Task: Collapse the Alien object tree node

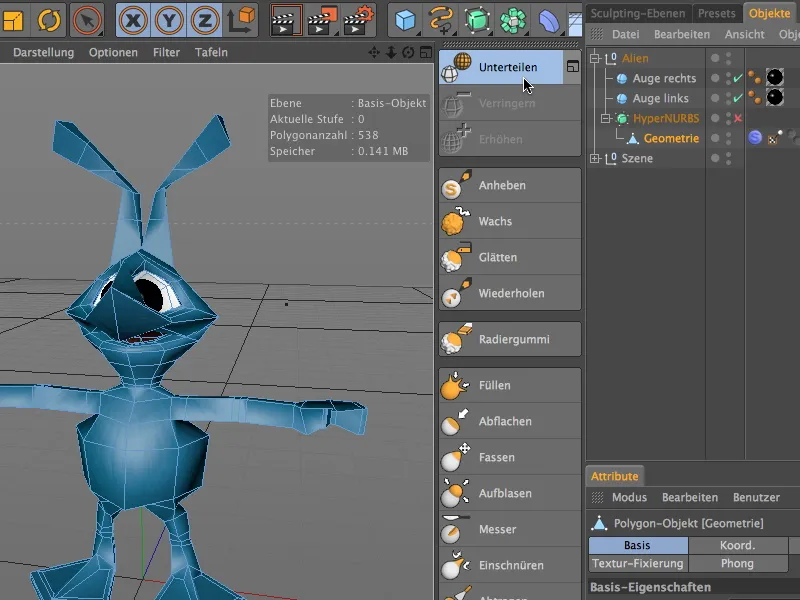Action: tap(594, 58)
